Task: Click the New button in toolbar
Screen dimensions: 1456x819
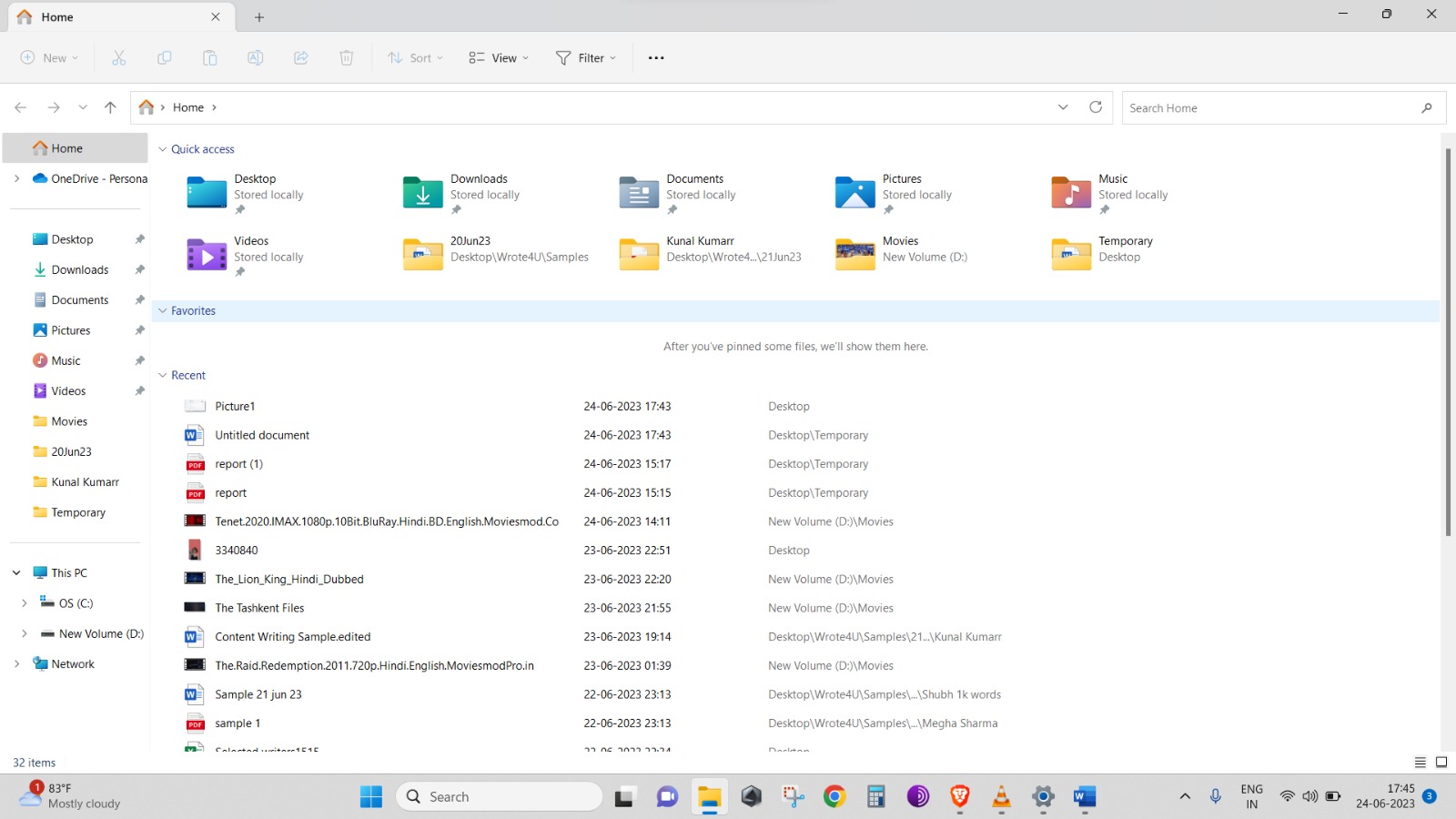Action: (x=49, y=57)
